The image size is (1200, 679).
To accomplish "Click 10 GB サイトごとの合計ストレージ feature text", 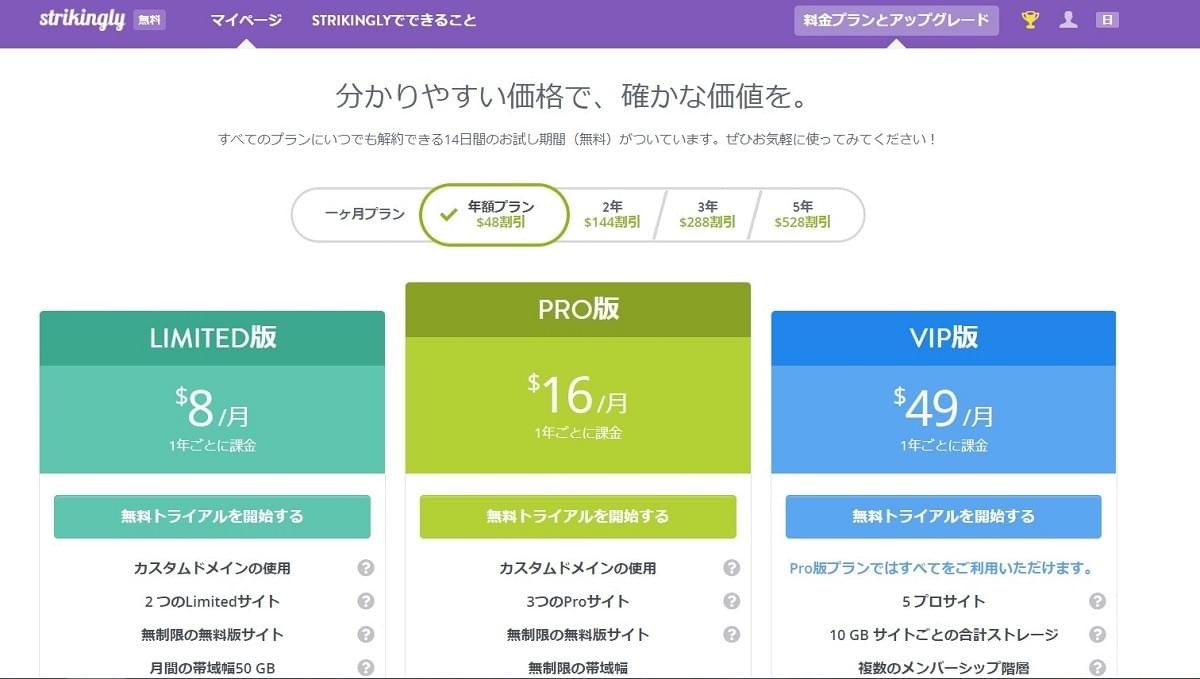I will 943,634.
